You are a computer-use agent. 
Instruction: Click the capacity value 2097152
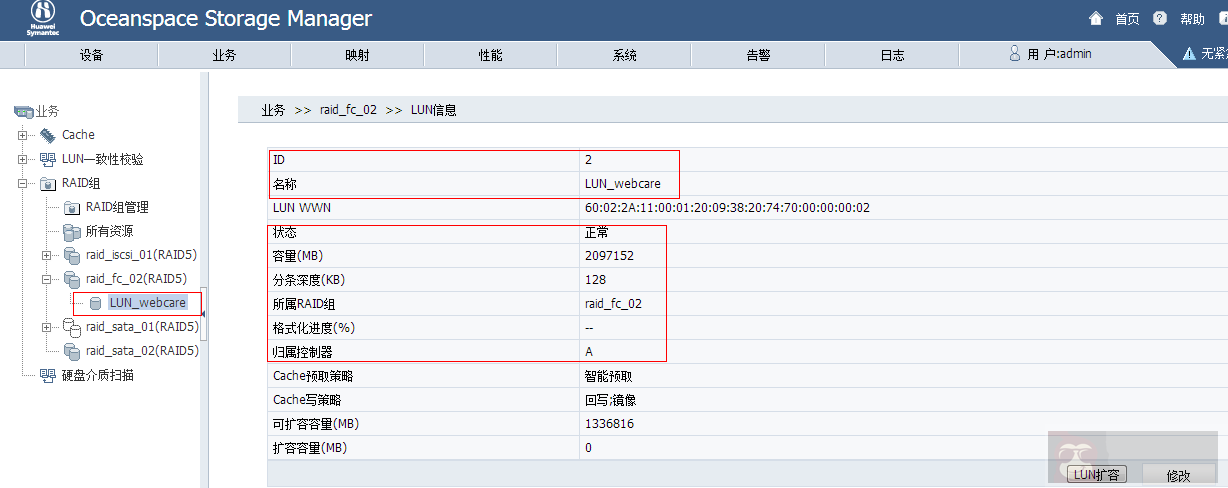(x=609, y=256)
